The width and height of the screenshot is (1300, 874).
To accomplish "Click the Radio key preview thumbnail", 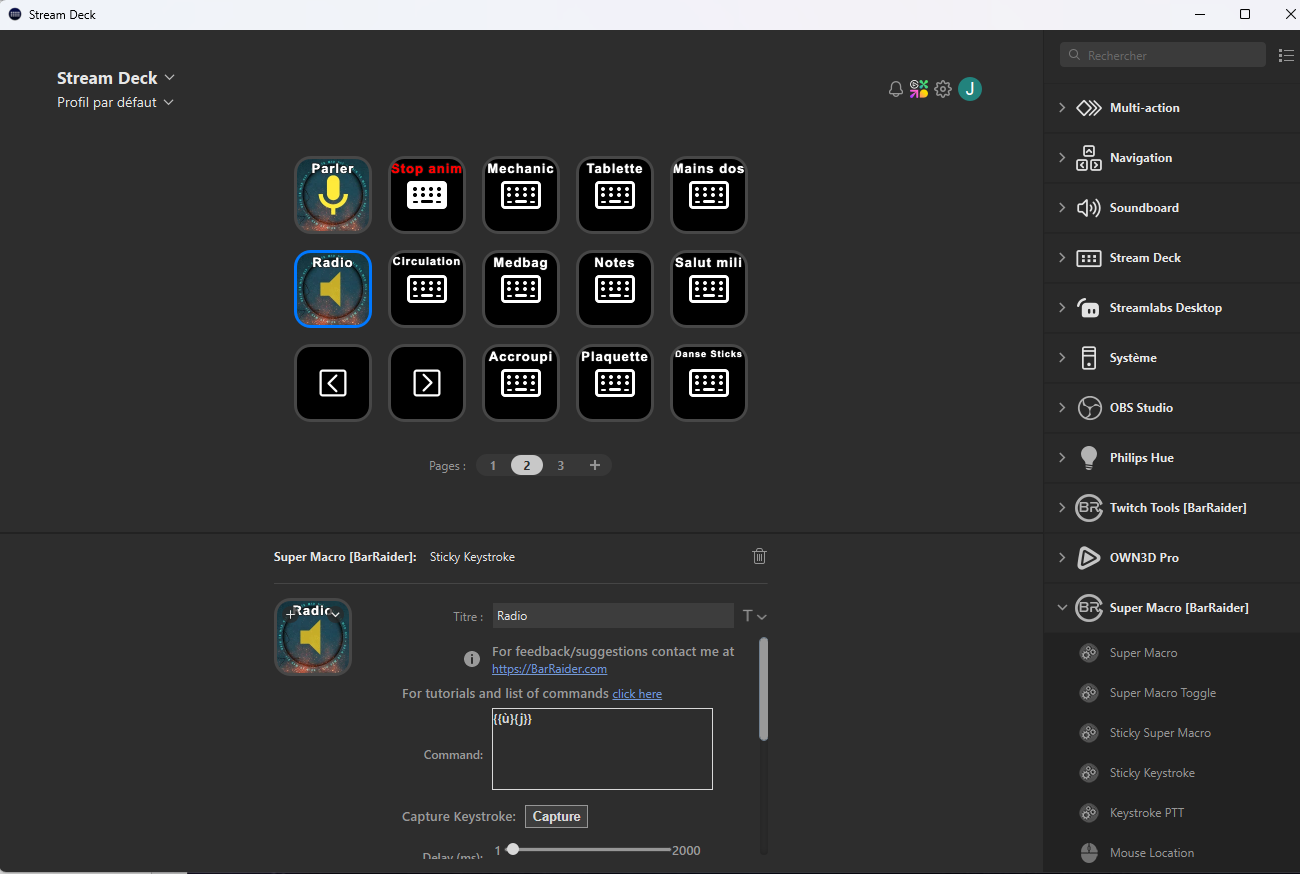I will 313,637.
